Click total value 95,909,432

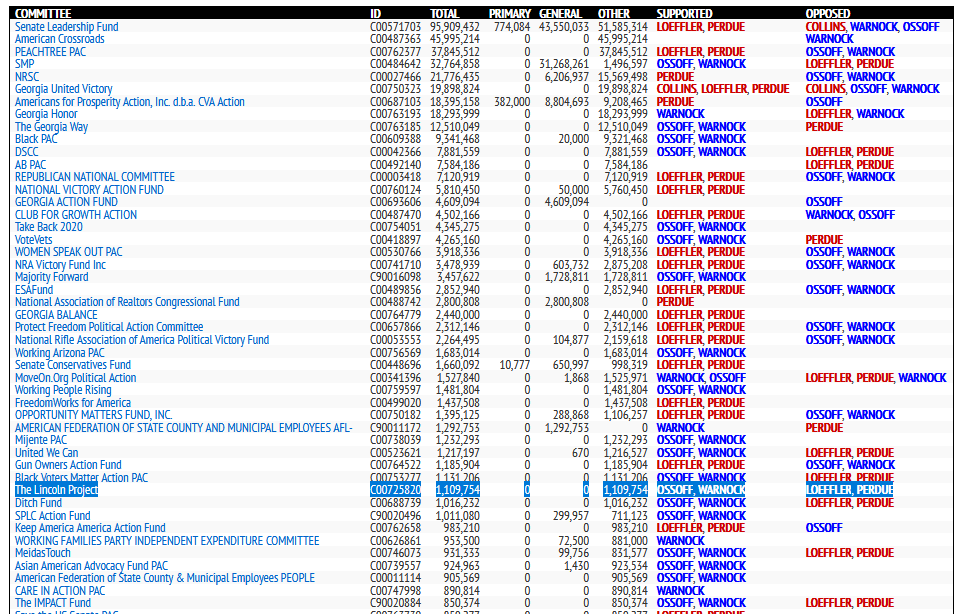click(x=455, y=27)
